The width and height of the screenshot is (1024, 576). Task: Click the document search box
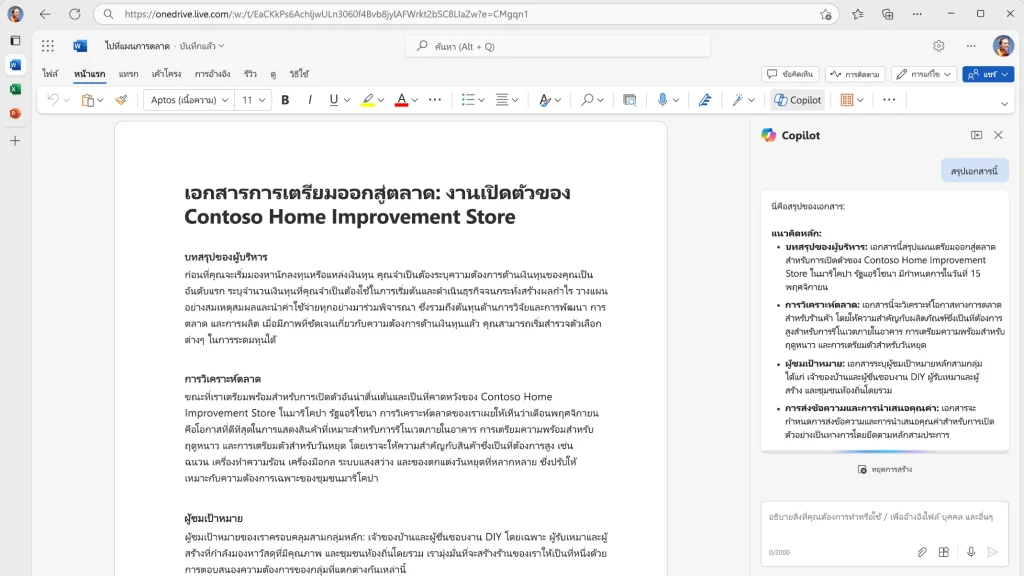pyautogui.click(x=558, y=46)
